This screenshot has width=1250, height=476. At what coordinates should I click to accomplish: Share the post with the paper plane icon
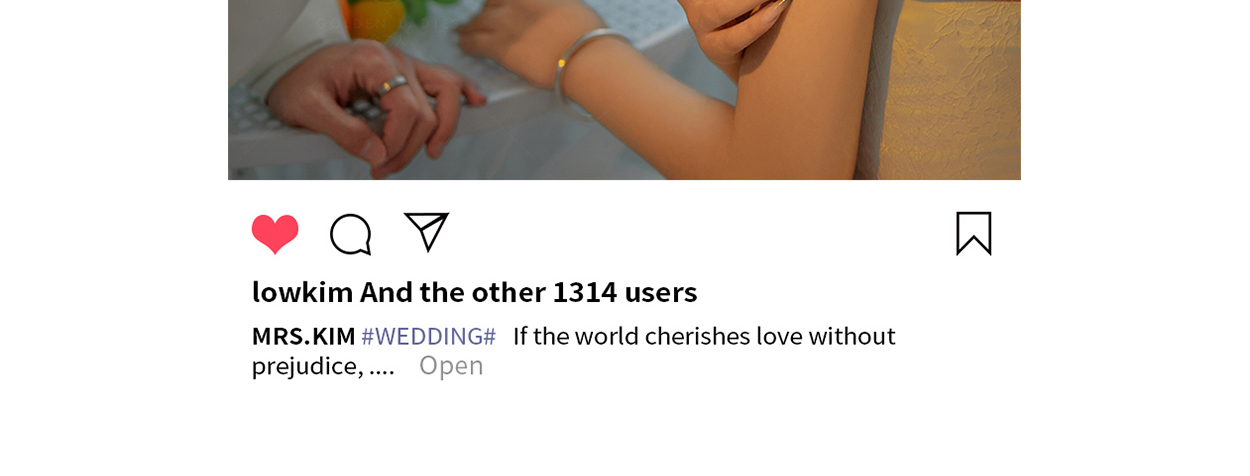(427, 232)
